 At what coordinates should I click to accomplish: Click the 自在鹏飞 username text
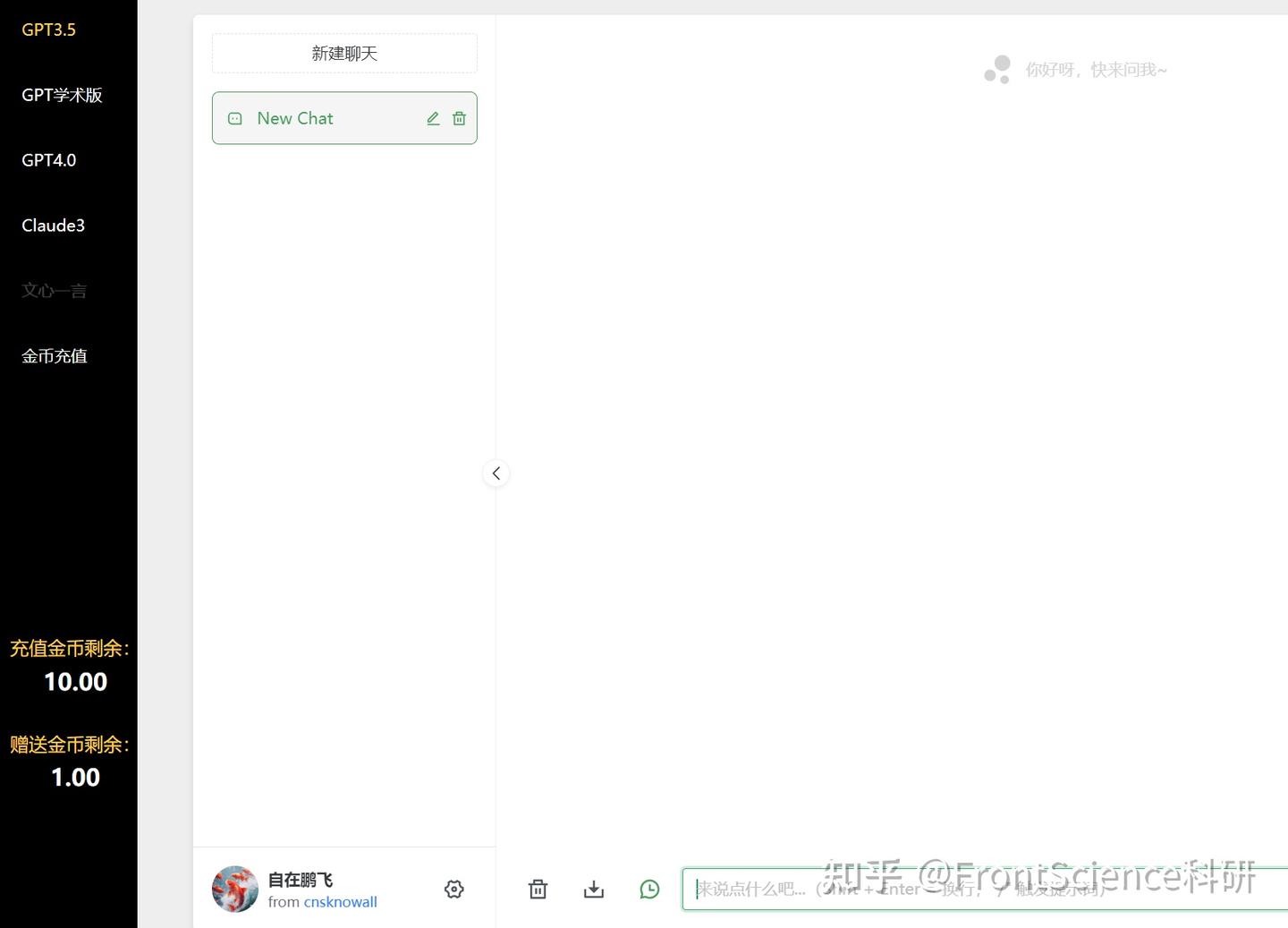point(301,880)
